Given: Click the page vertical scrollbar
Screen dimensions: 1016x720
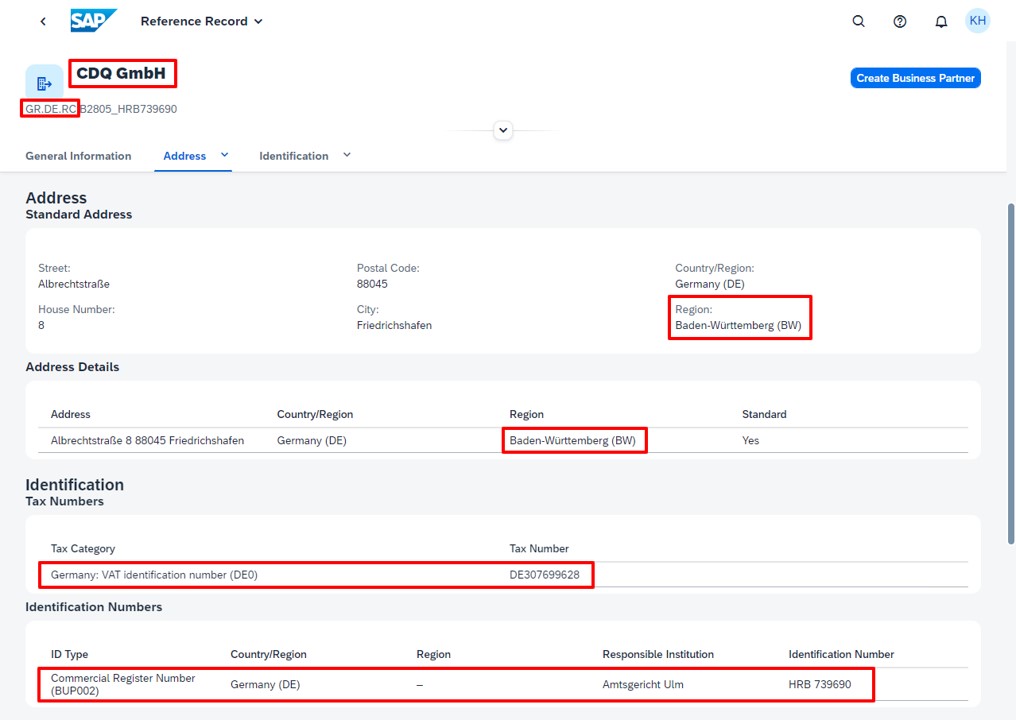Looking at the screenshot, I should click(1011, 374).
